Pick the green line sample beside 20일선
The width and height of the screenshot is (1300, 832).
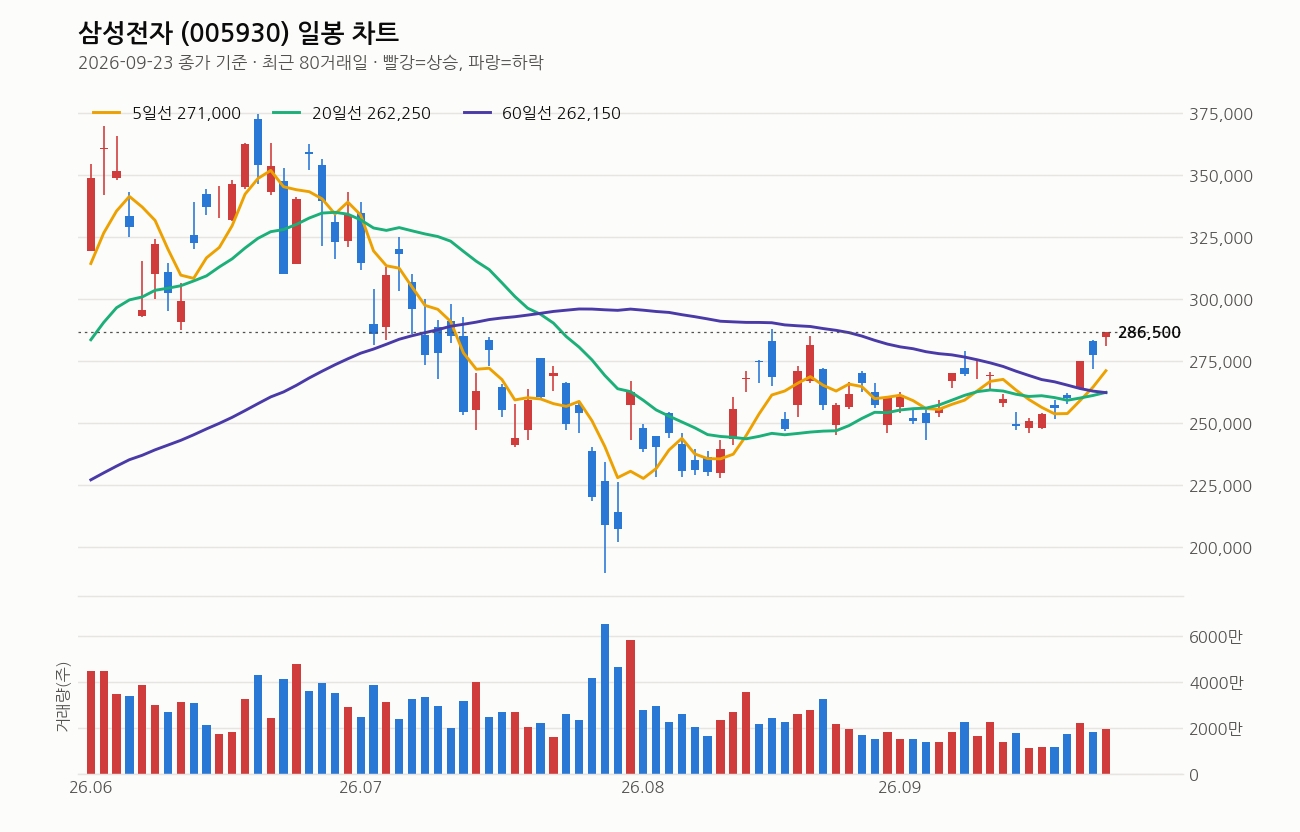click(287, 114)
